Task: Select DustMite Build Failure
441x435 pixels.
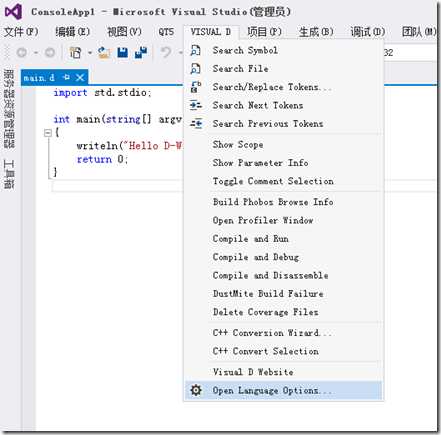Action: pos(283,294)
